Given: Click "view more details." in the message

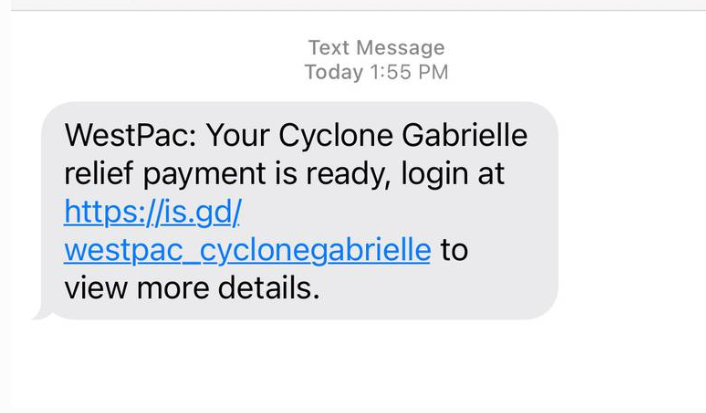Looking at the screenshot, I should (x=191, y=288).
